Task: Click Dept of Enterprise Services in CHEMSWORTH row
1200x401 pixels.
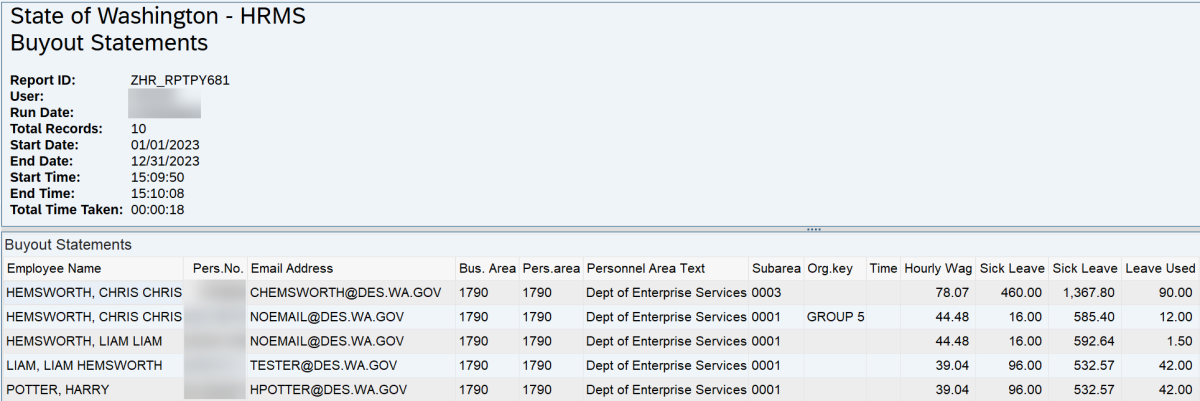Action: tap(666, 293)
